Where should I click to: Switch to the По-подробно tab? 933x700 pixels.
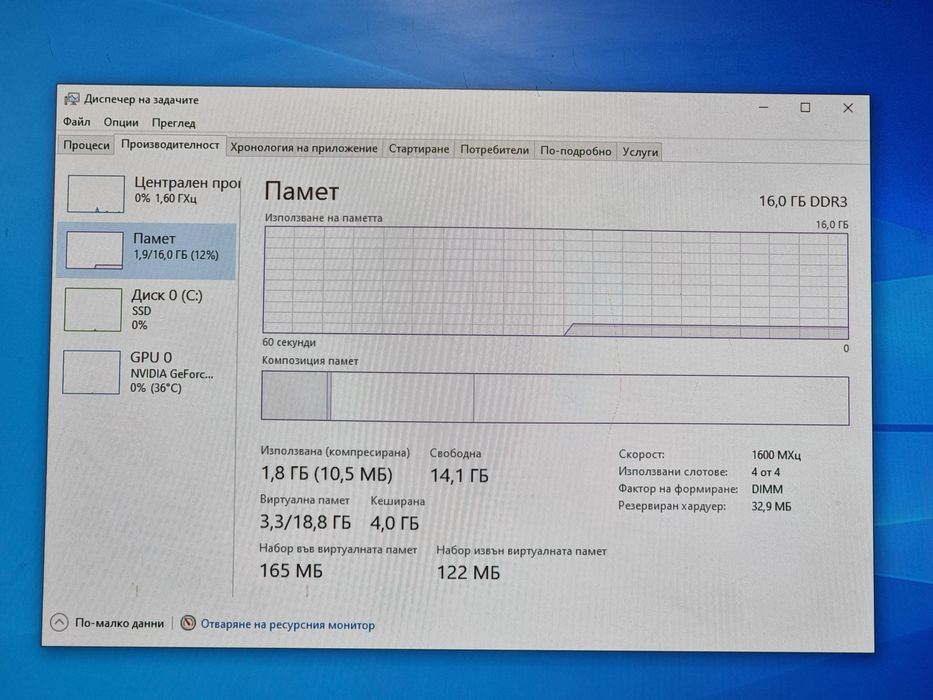[x=575, y=151]
